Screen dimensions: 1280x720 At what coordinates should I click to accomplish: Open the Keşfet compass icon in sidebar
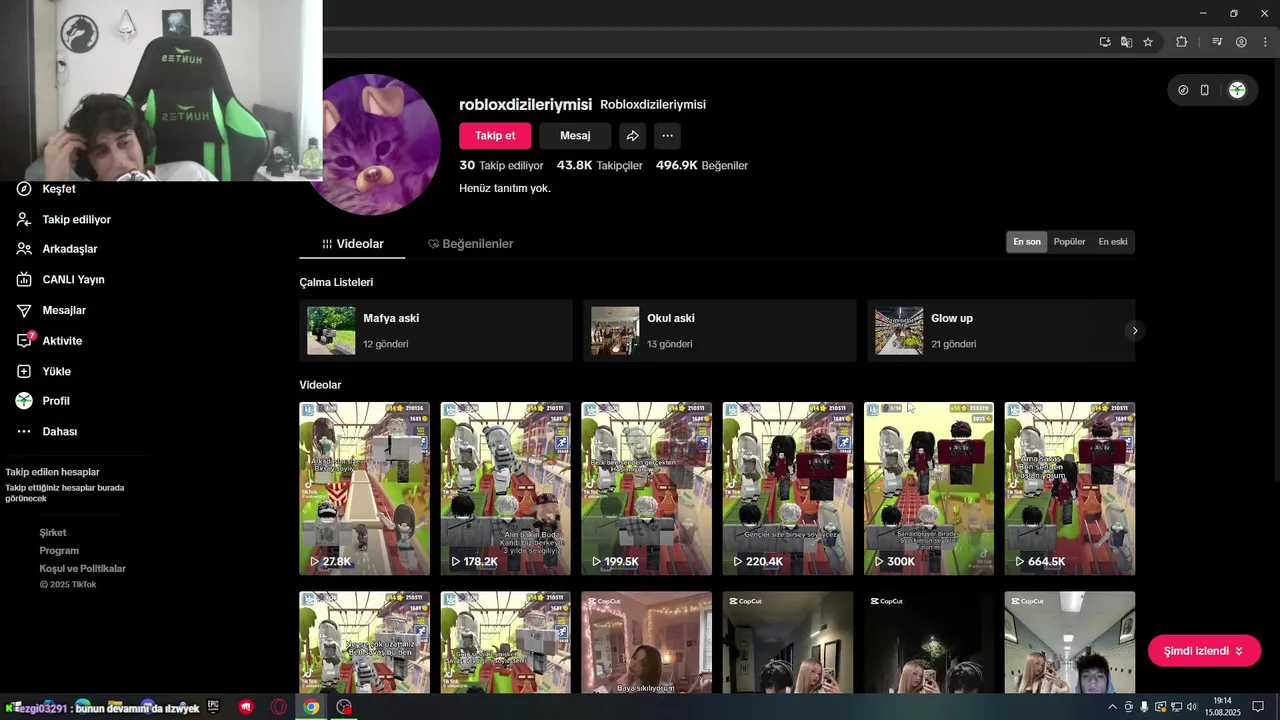click(24, 189)
